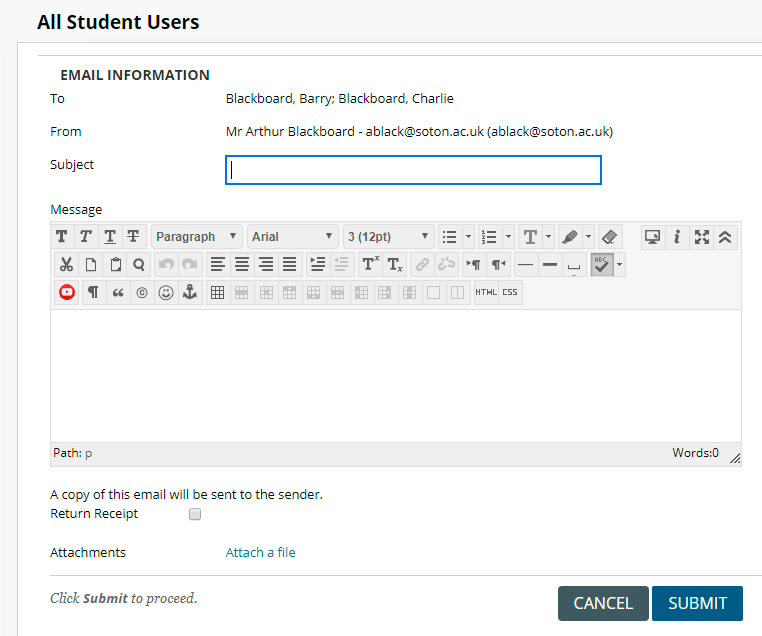Click the cut scissors icon
The image size is (762, 636).
point(67,264)
